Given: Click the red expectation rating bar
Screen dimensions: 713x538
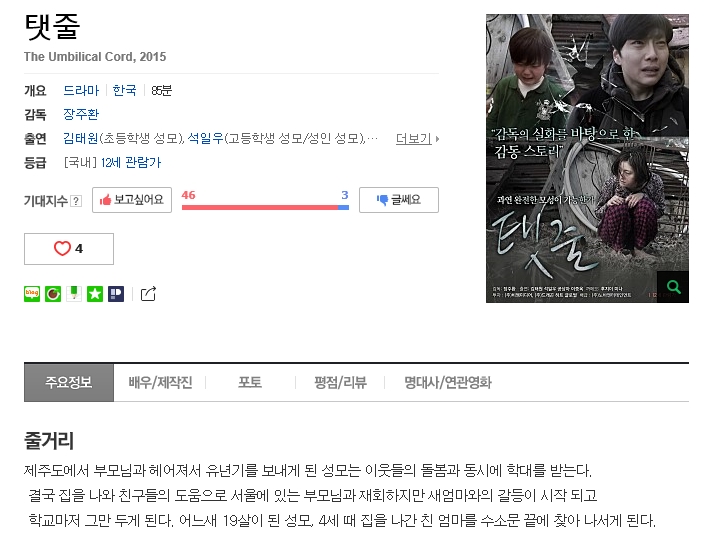Looking at the screenshot, I should pyautogui.click(x=260, y=207).
